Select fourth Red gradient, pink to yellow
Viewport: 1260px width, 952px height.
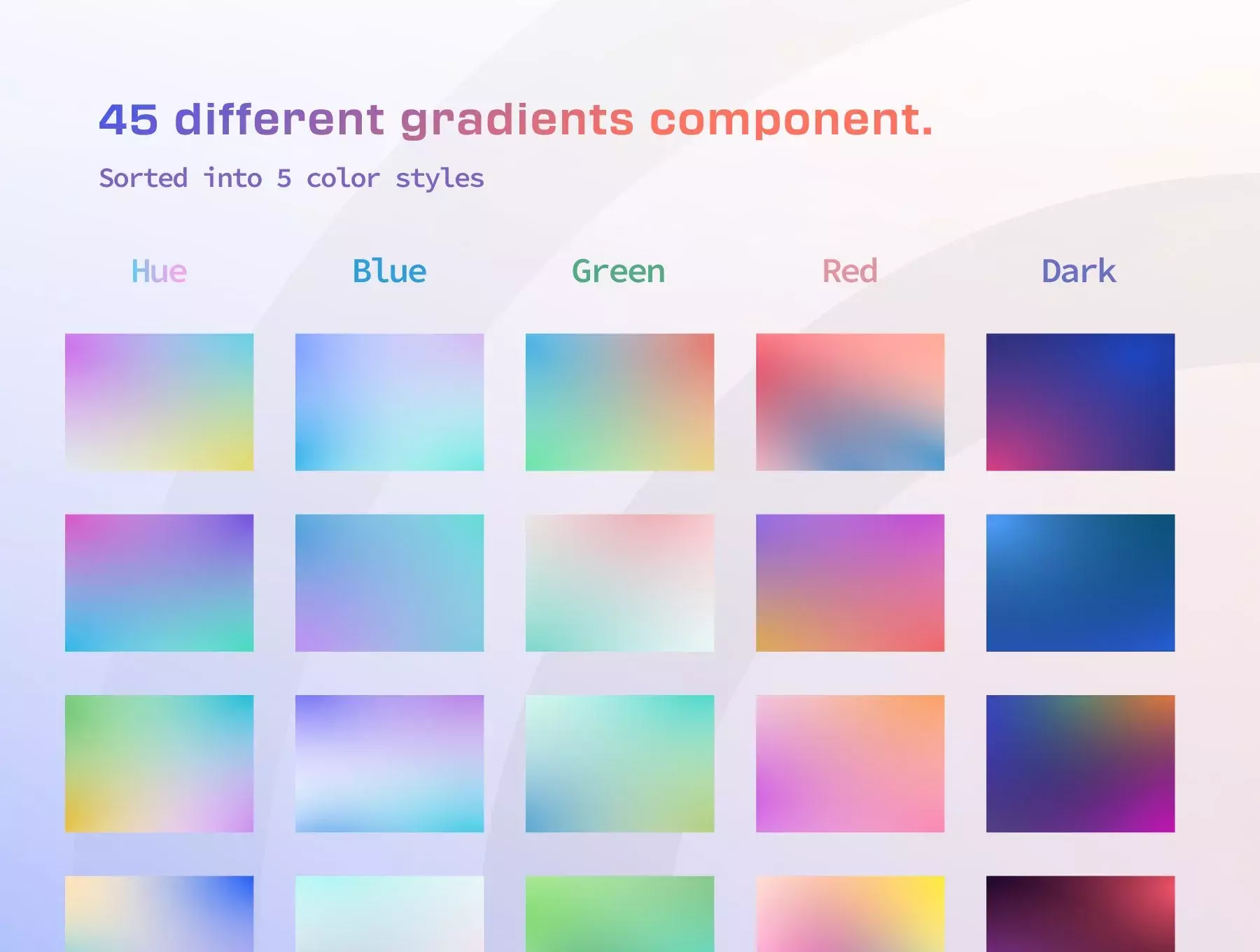pyautogui.click(x=850, y=913)
